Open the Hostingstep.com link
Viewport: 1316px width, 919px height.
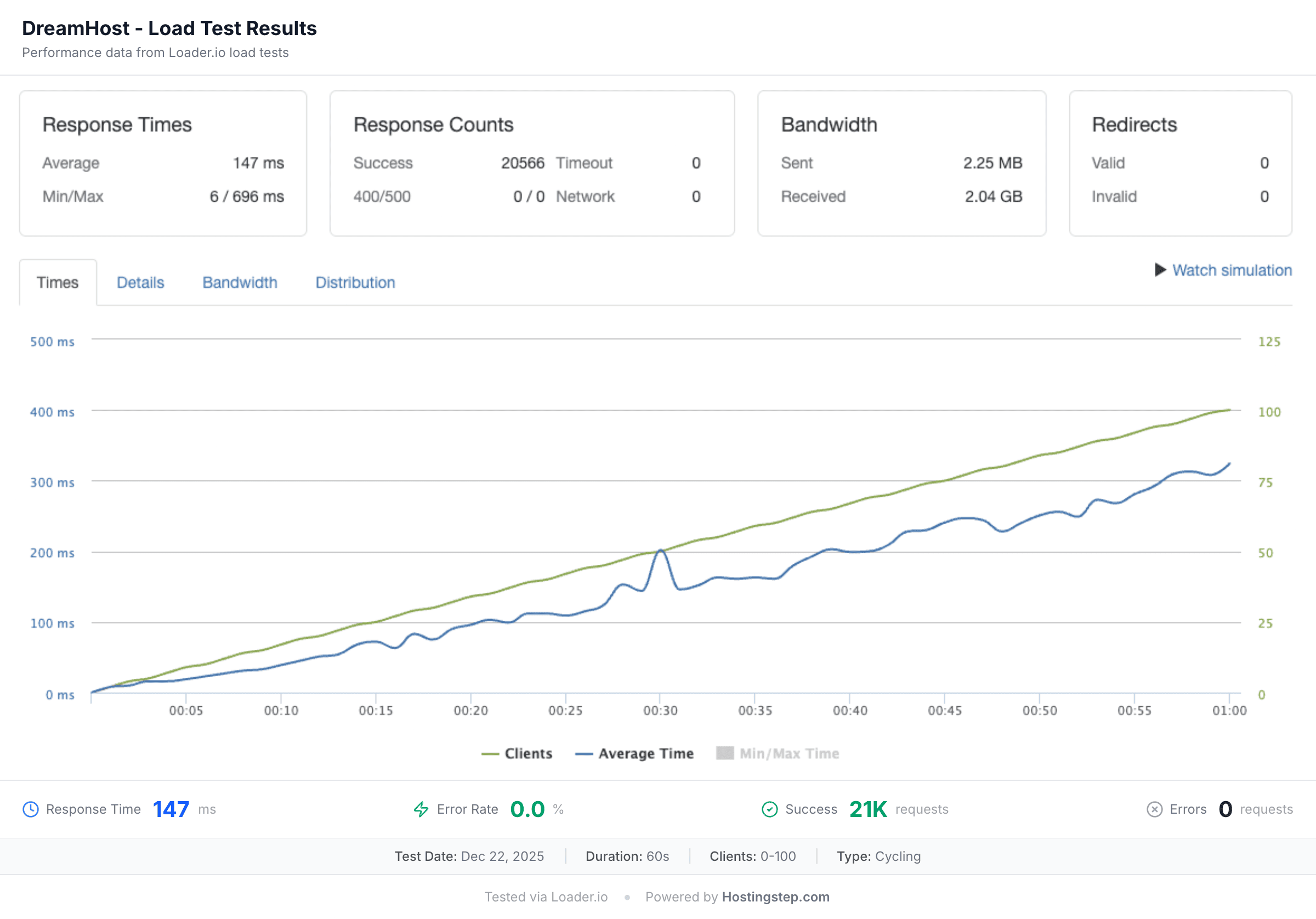(775, 897)
